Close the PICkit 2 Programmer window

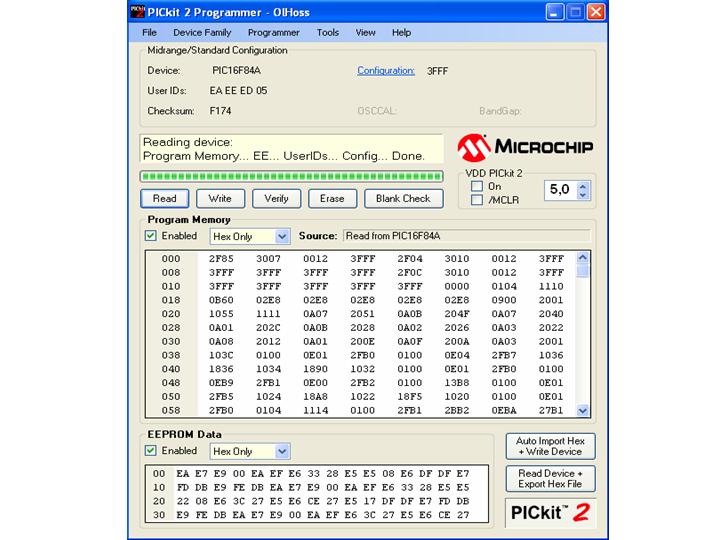click(x=596, y=11)
